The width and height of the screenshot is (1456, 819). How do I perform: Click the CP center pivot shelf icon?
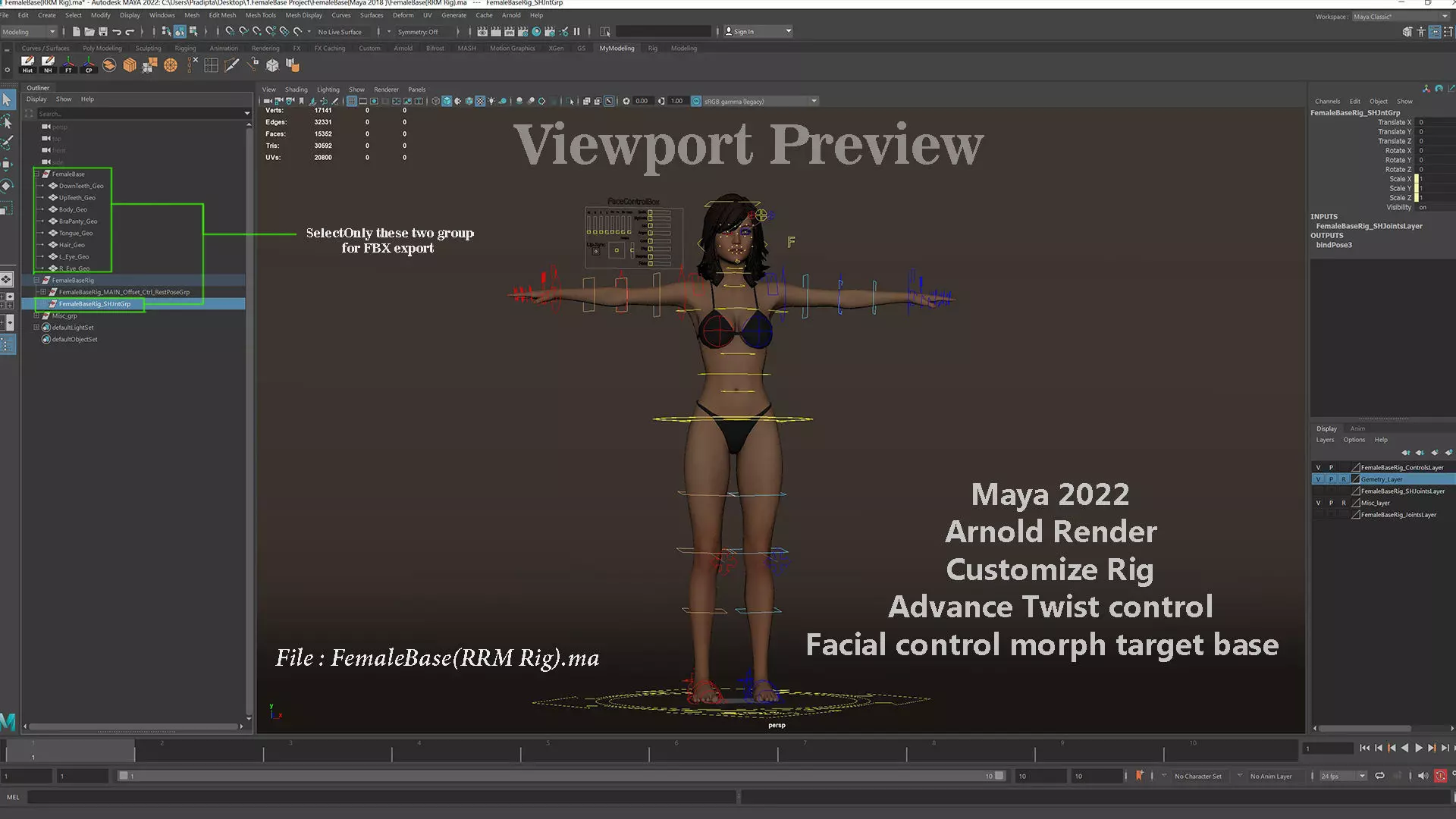89,64
